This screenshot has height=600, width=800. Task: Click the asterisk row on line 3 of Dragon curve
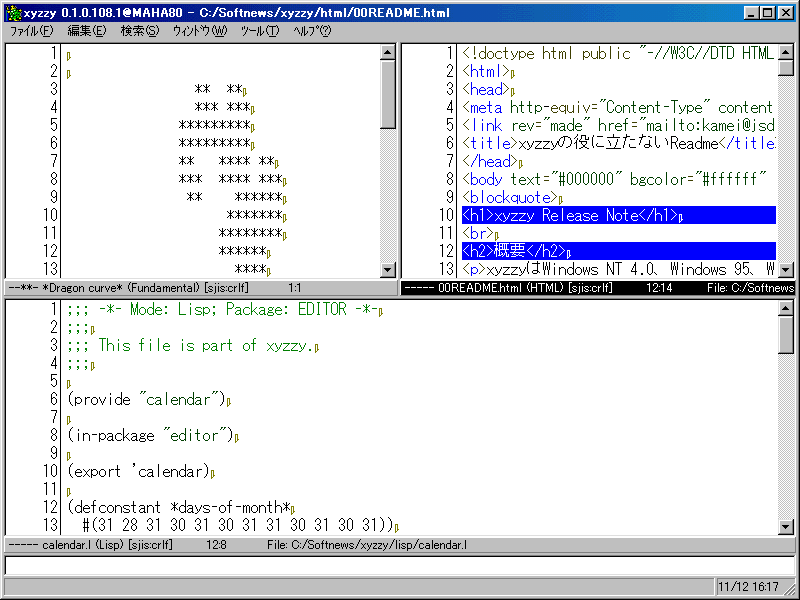click(x=218, y=89)
